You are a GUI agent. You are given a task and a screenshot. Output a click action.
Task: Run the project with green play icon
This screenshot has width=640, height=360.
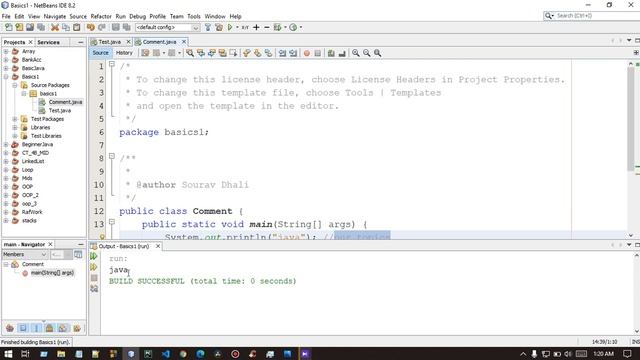tap(230, 27)
